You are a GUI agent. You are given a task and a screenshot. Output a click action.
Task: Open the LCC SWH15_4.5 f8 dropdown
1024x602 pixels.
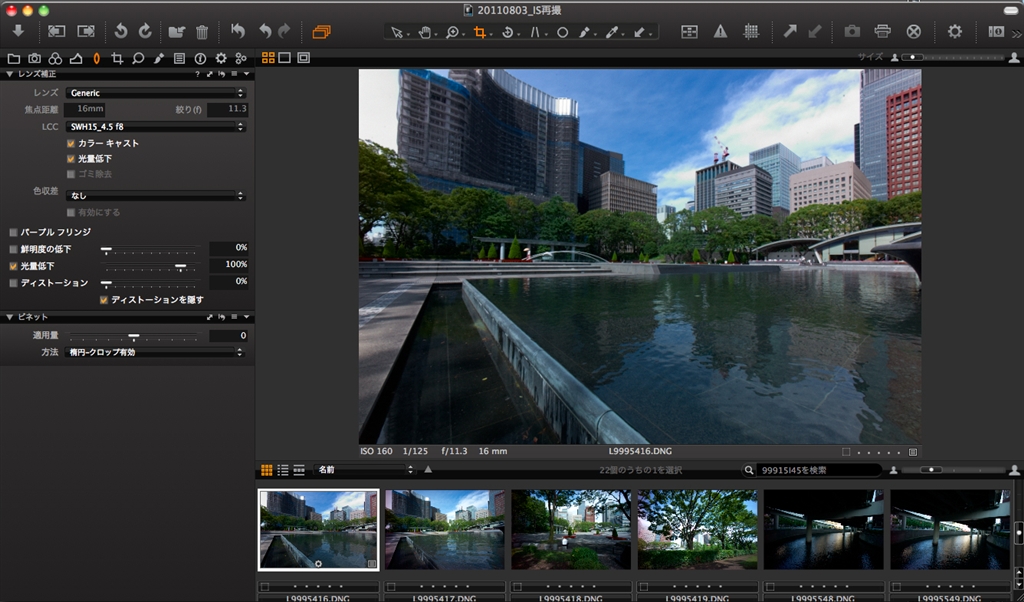[x=155, y=127]
